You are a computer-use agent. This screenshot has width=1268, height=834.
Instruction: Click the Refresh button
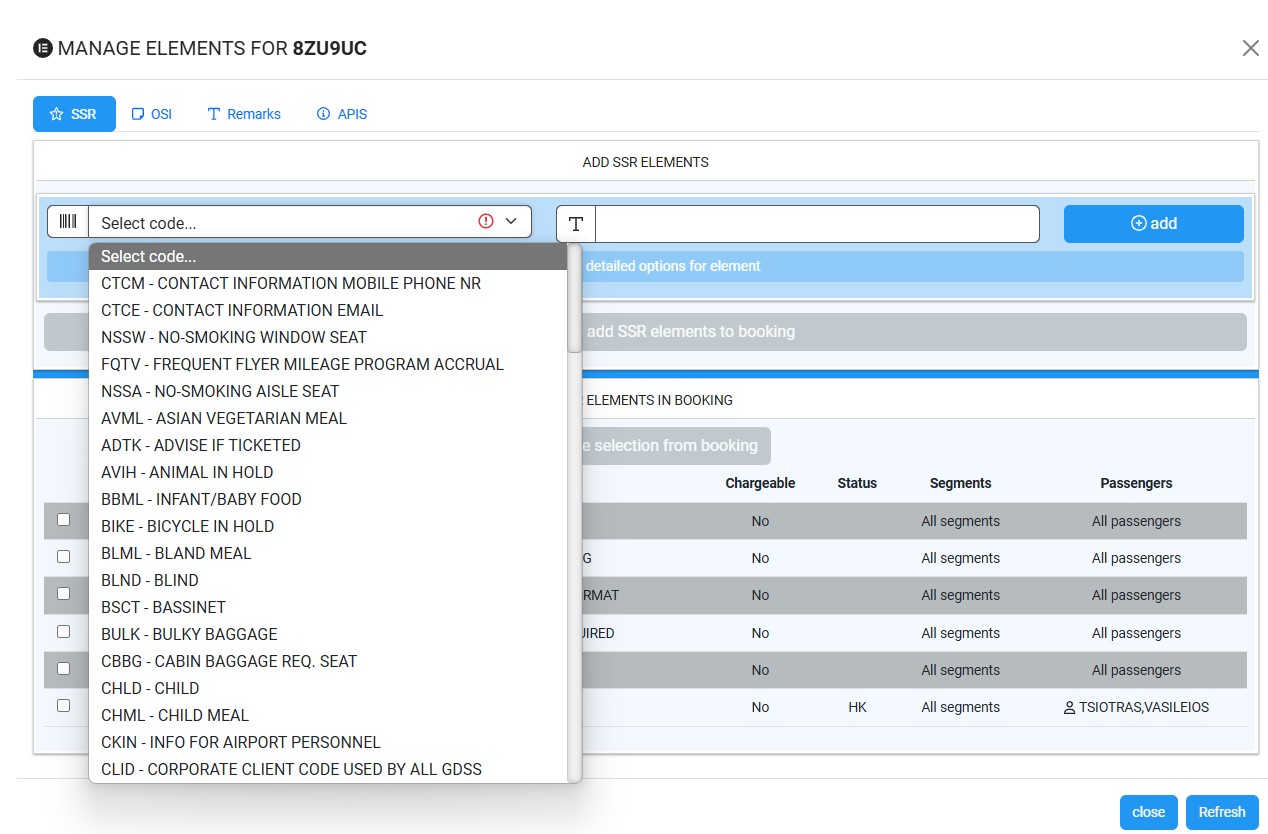point(1222,812)
